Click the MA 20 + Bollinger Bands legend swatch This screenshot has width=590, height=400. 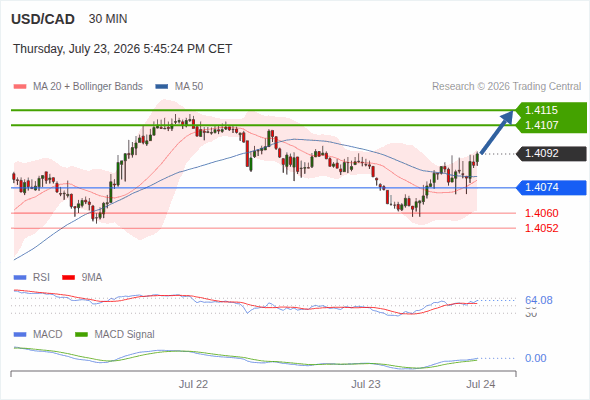point(20,87)
